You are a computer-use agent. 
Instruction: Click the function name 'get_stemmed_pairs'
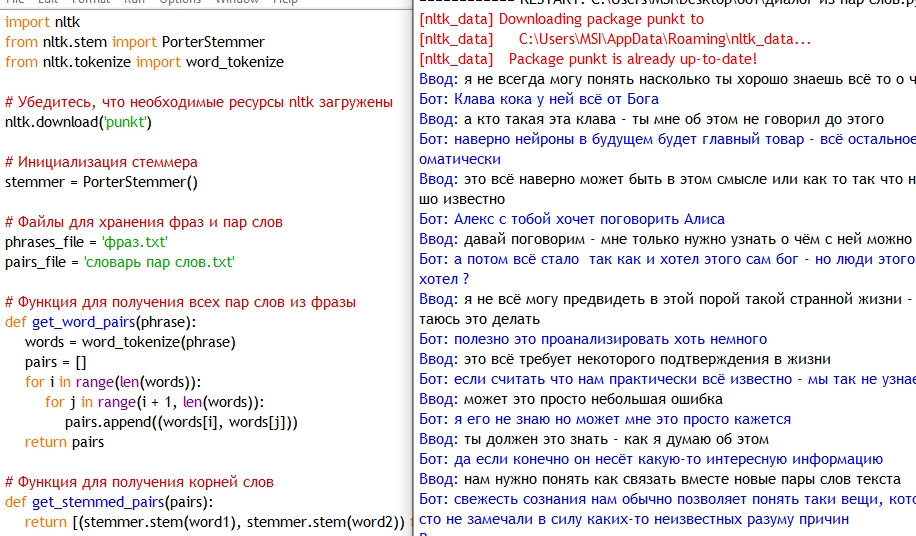click(98, 502)
